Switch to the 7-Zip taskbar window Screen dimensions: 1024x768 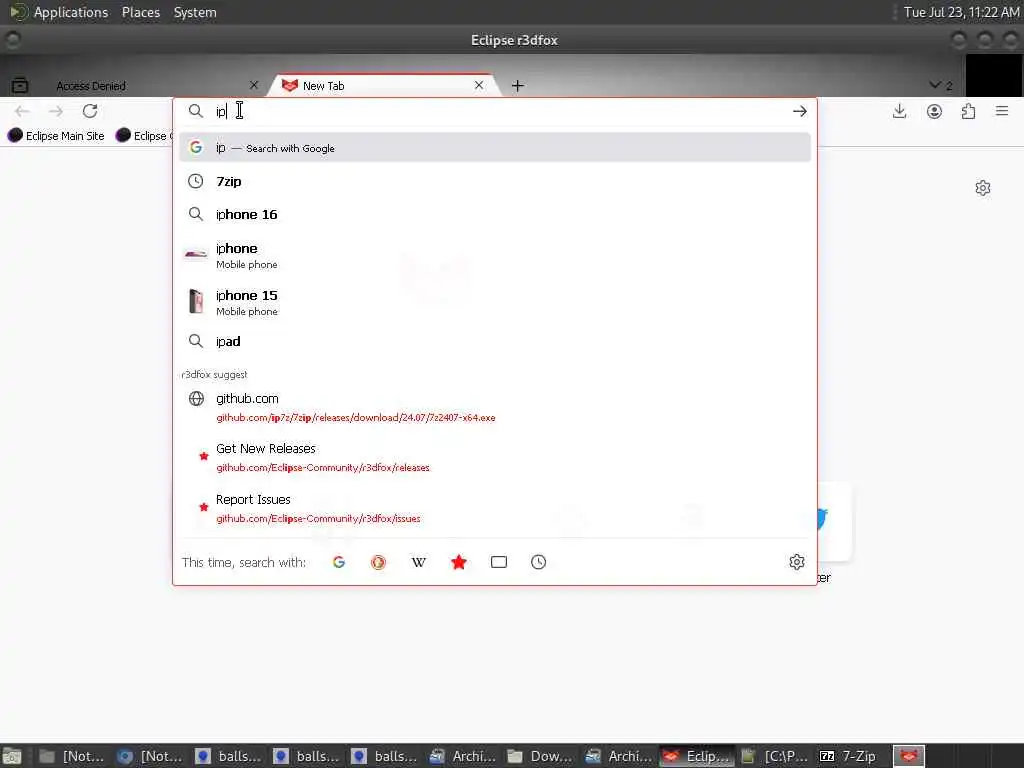pyautogui.click(x=849, y=756)
